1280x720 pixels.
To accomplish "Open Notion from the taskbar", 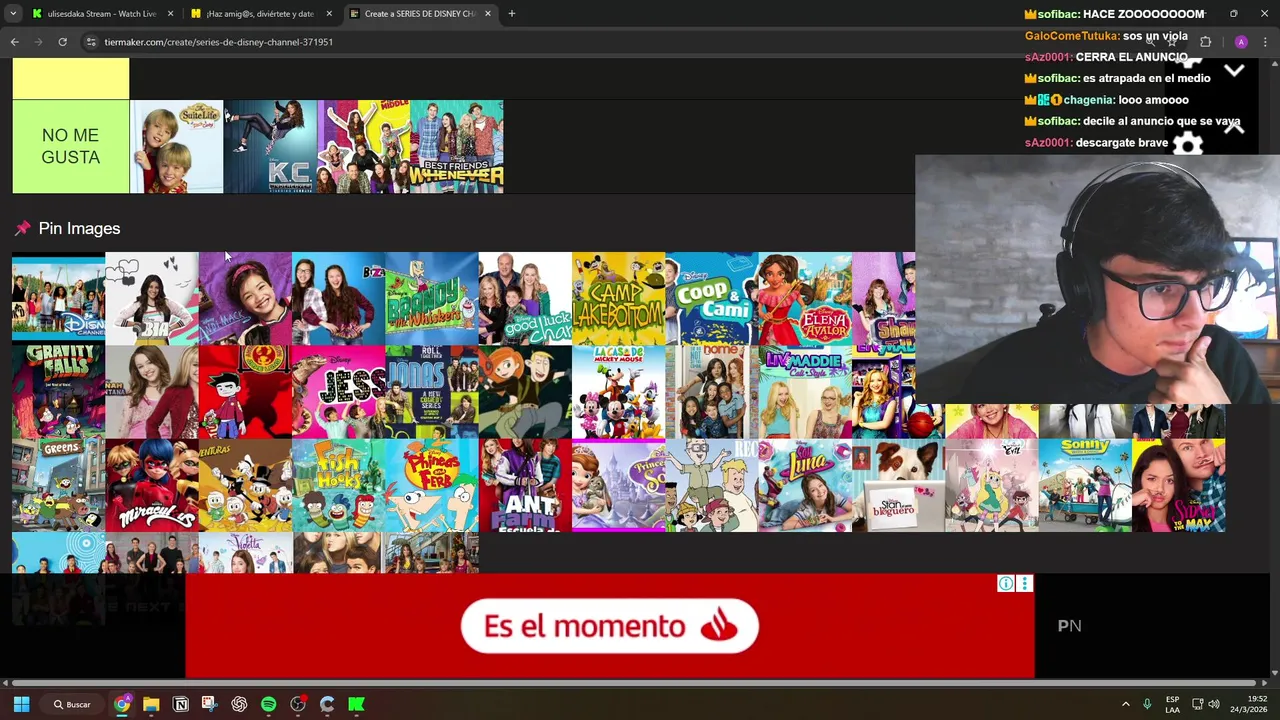I will point(181,704).
